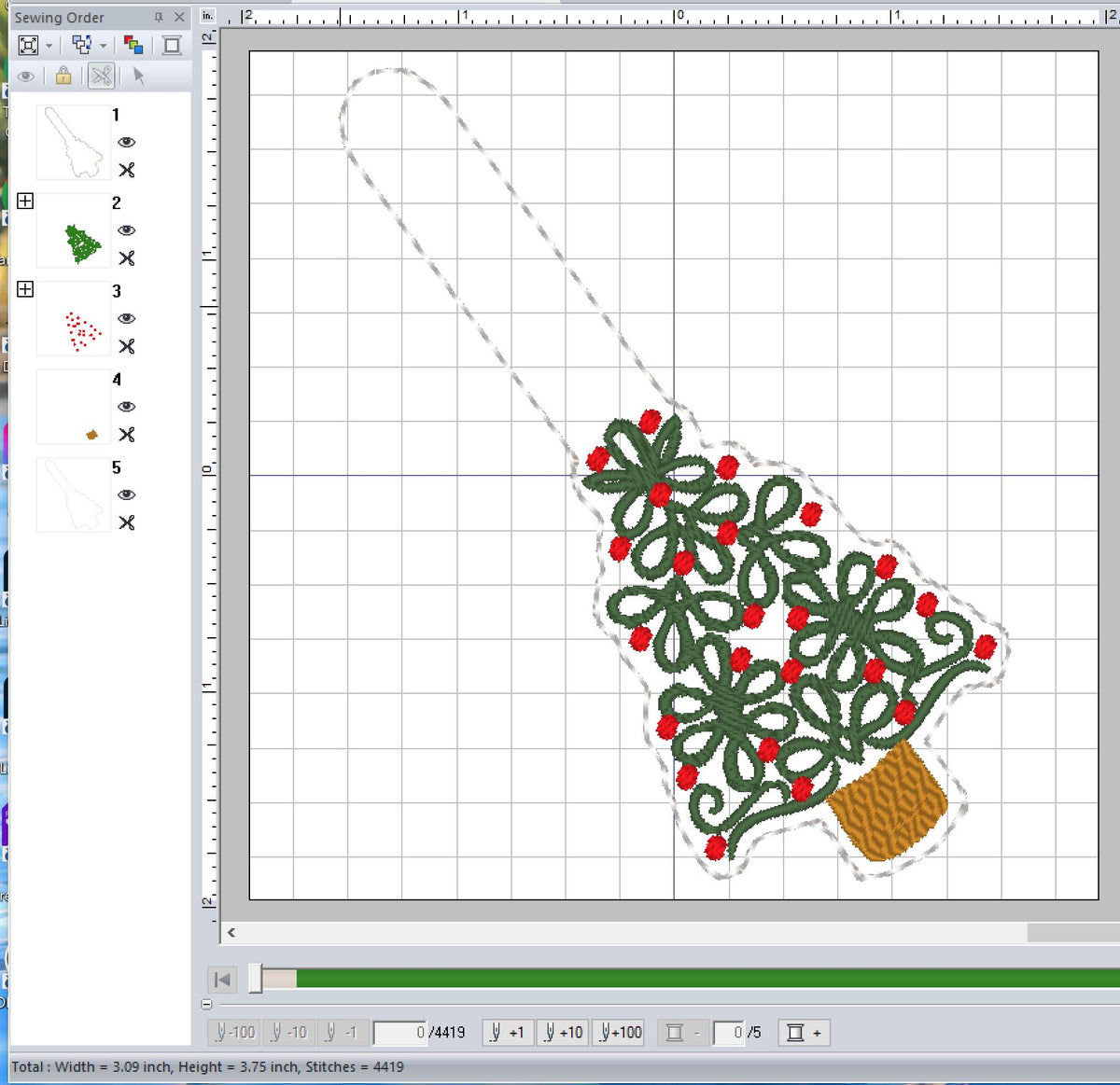
Task: Click the hoop frame icon in Sewing Order toolbar
Action: (170, 45)
